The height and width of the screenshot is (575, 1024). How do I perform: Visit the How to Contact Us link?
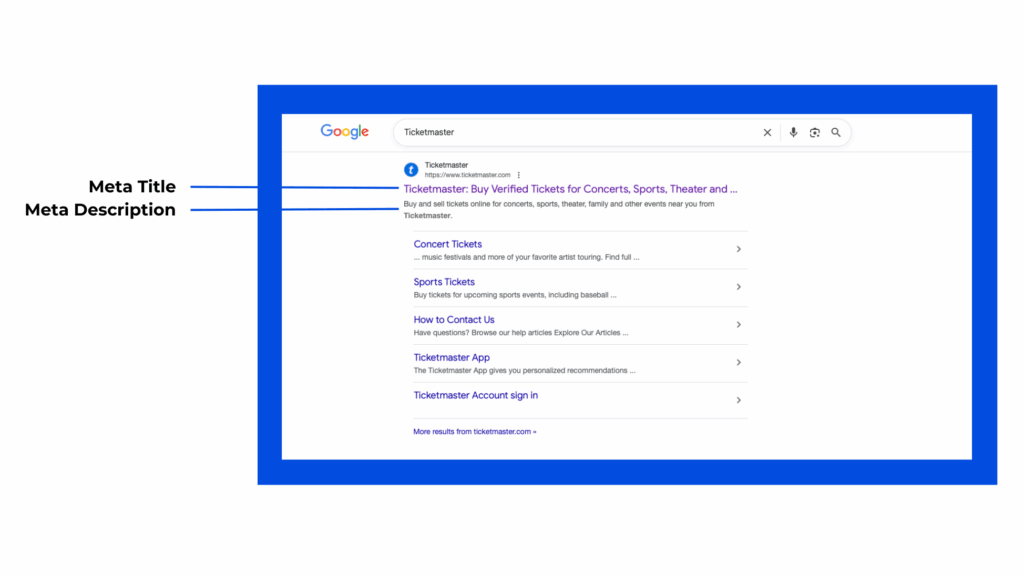click(x=454, y=320)
